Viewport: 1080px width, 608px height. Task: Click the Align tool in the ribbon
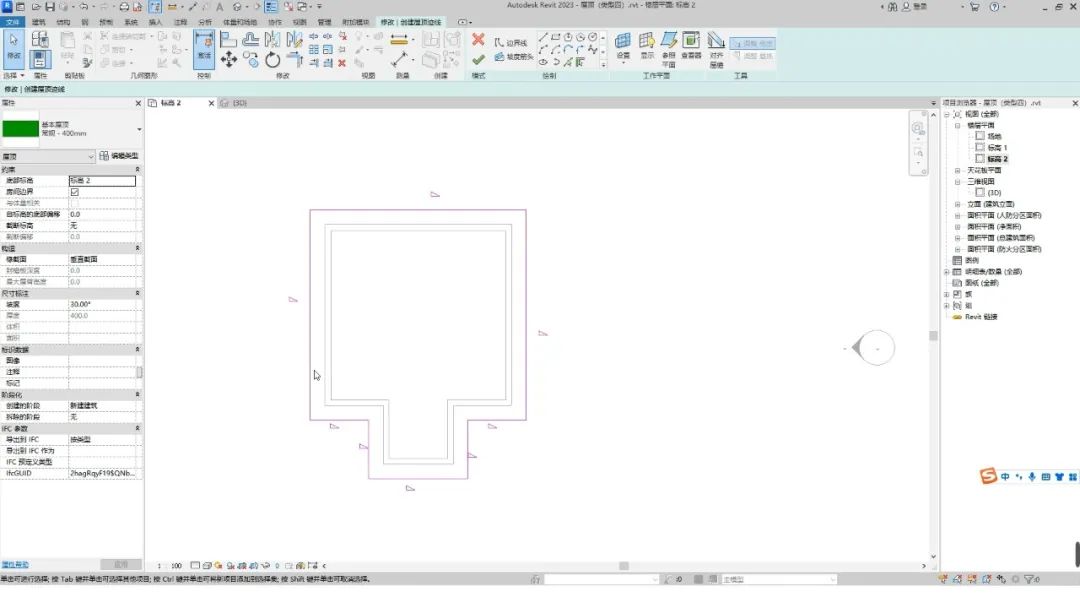pyautogui.click(x=228, y=40)
